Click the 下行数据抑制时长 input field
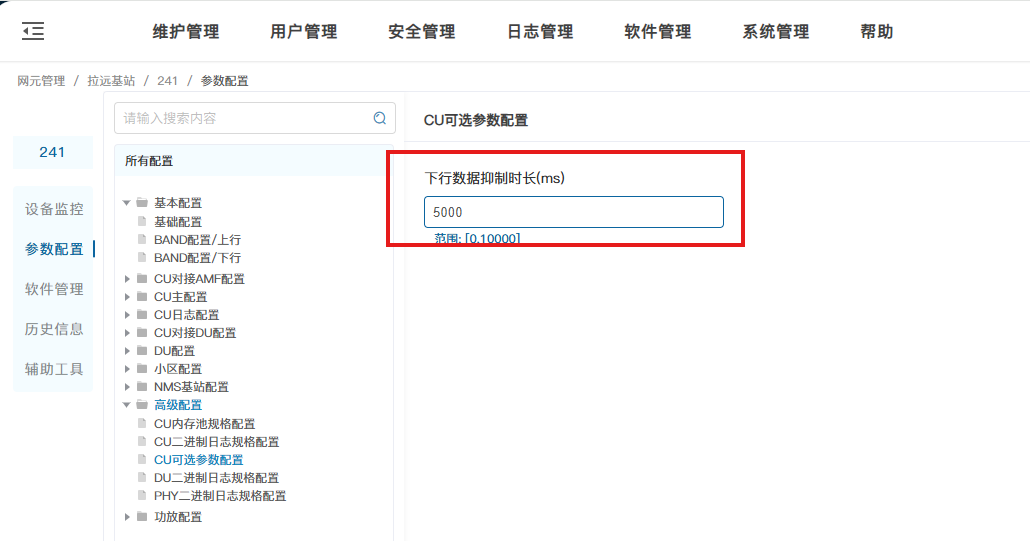 (x=573, y=212)
